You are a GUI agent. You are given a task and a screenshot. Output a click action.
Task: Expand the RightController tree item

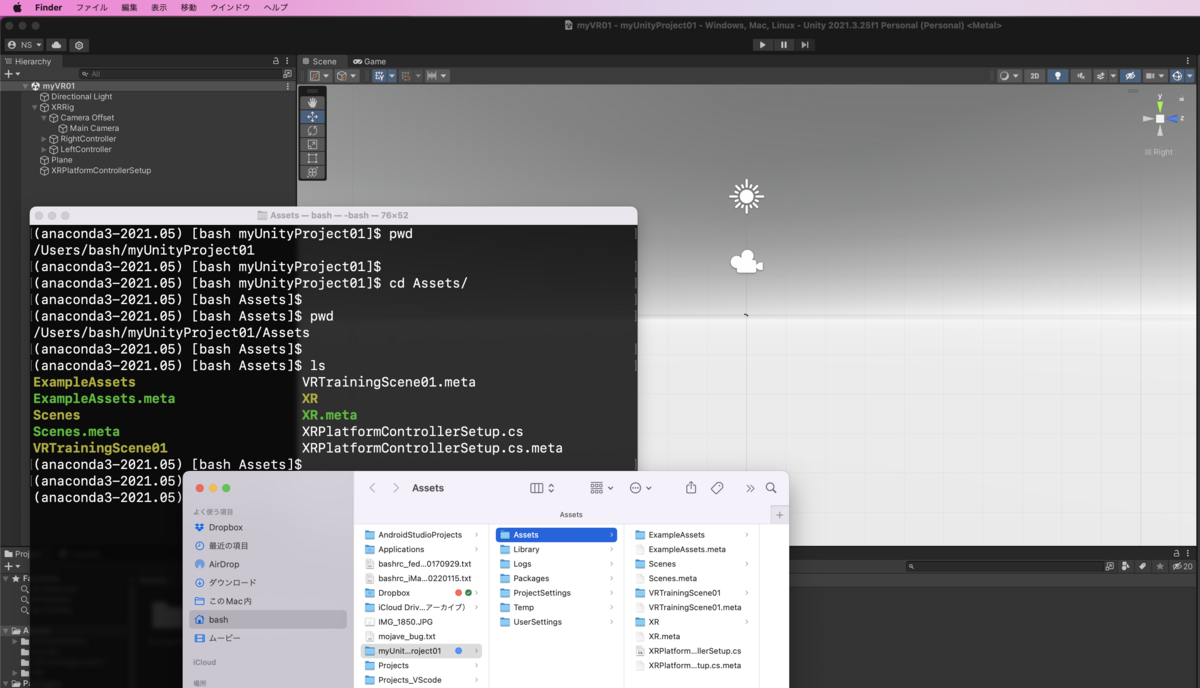pyautogui.click(x=44, y=139)
